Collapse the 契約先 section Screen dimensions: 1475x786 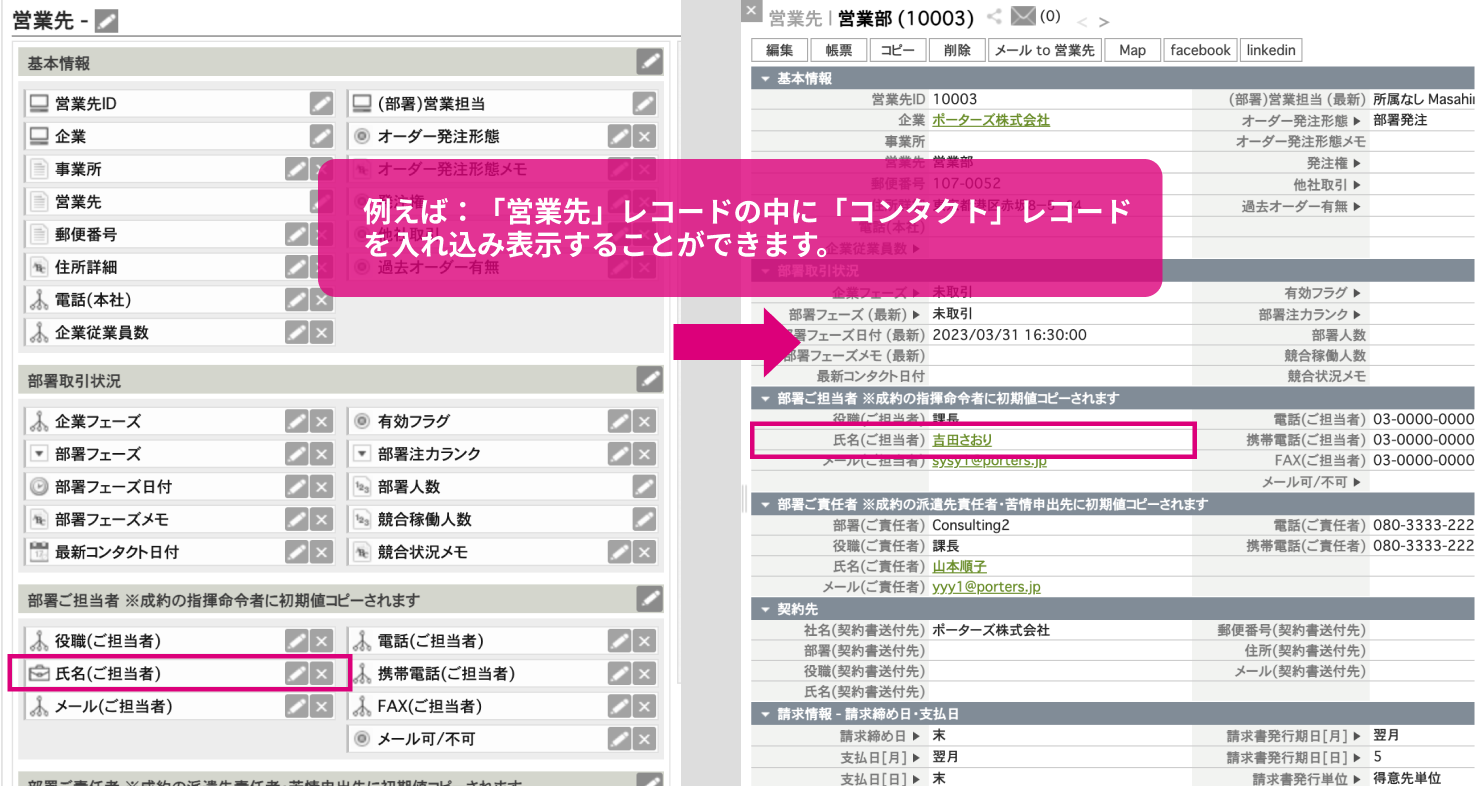[x=766, y=609]
